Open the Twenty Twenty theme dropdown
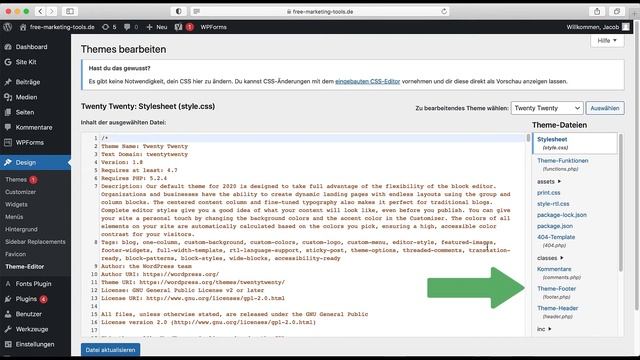This screenshot has height=360, width=640. click(x=547, y=108)
